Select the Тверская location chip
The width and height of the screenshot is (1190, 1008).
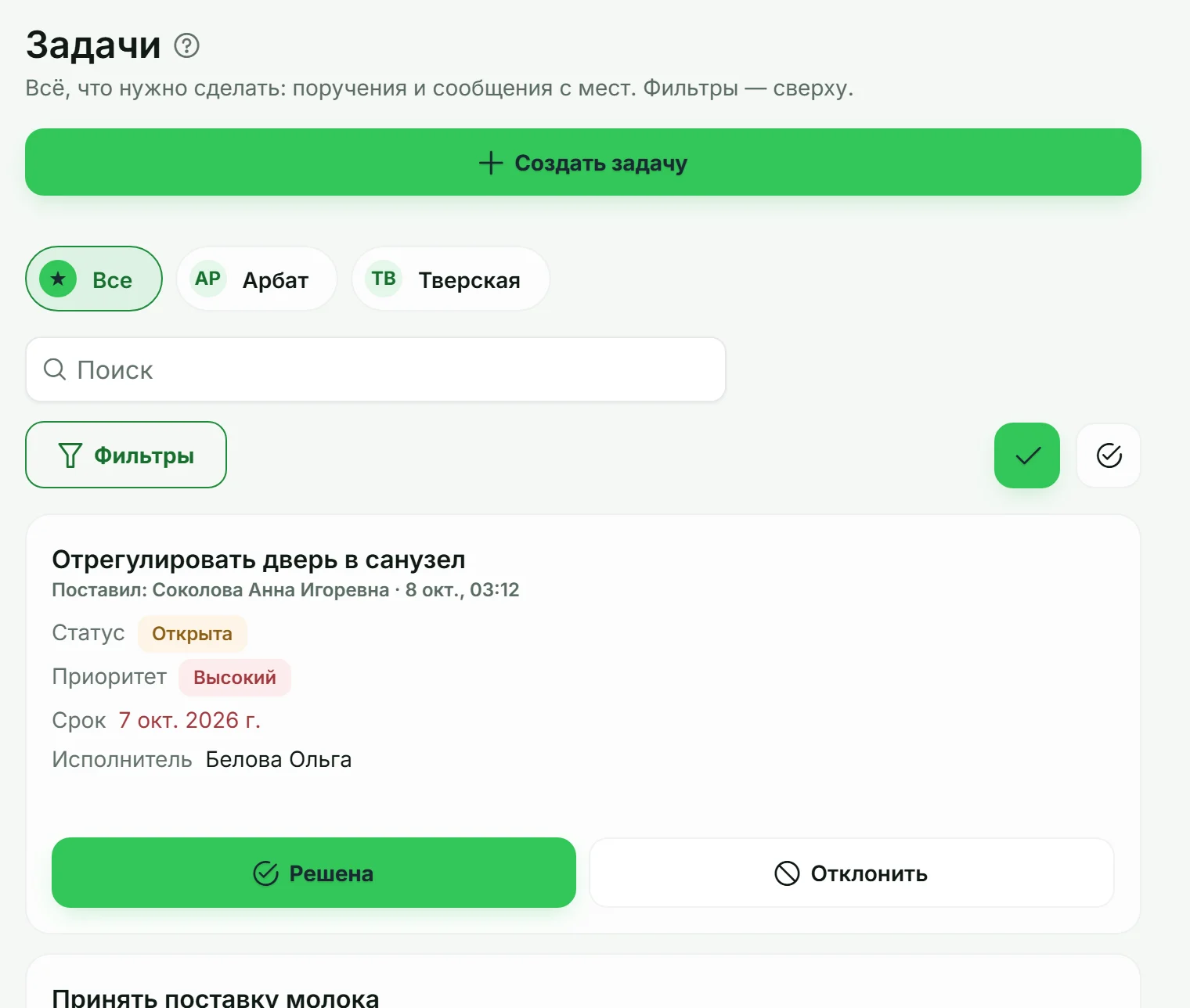451,279
